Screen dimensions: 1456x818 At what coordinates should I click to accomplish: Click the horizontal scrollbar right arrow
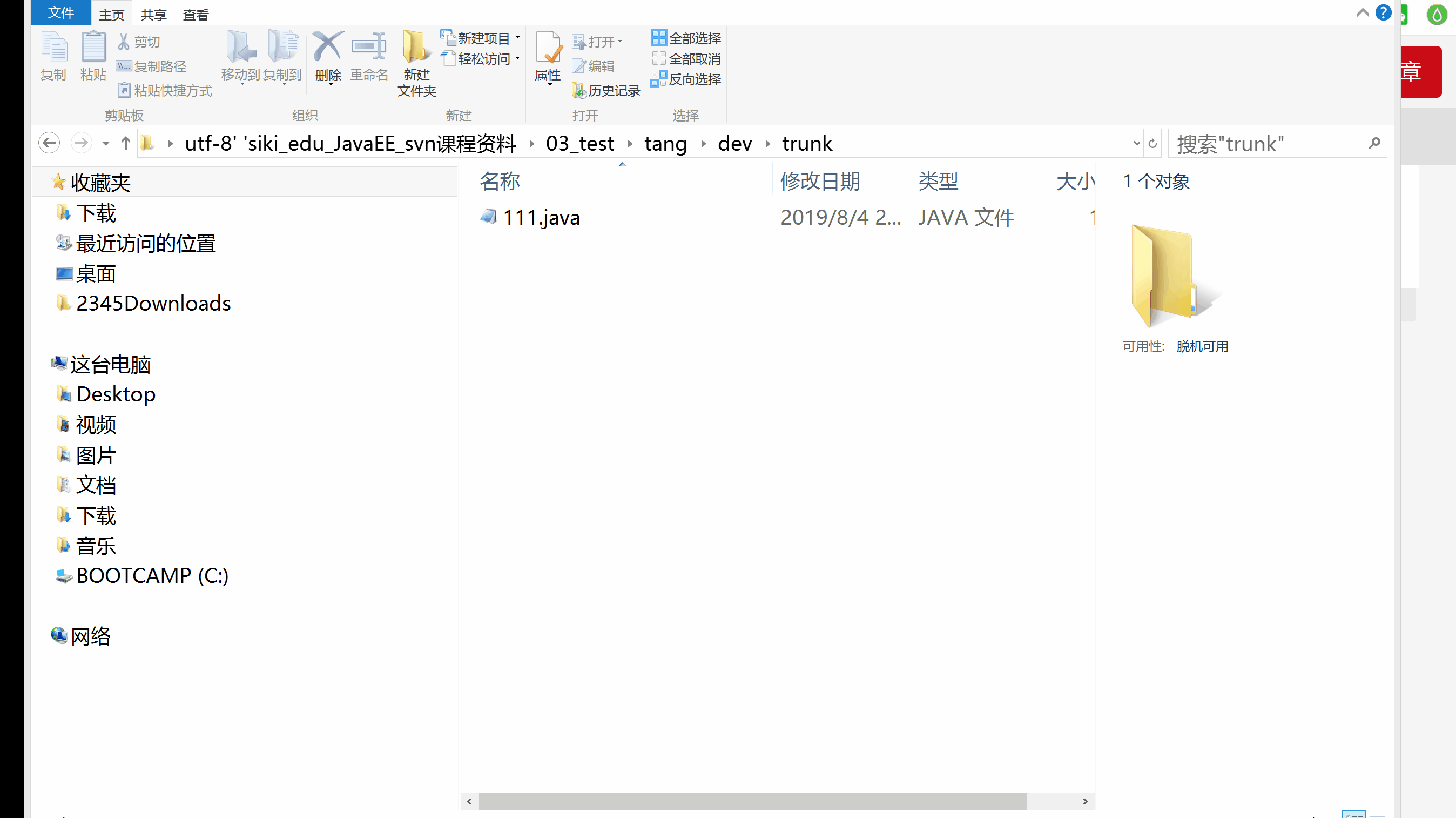pos(1084,801)
